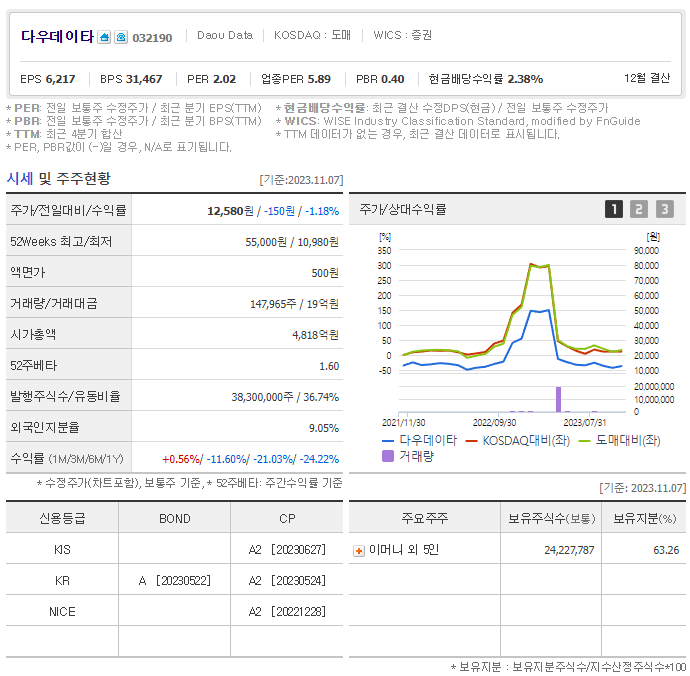This screenshot has height=676, width=690.
Task: Select the 시가총액 4,818억원 value
Action: point(316,335)
